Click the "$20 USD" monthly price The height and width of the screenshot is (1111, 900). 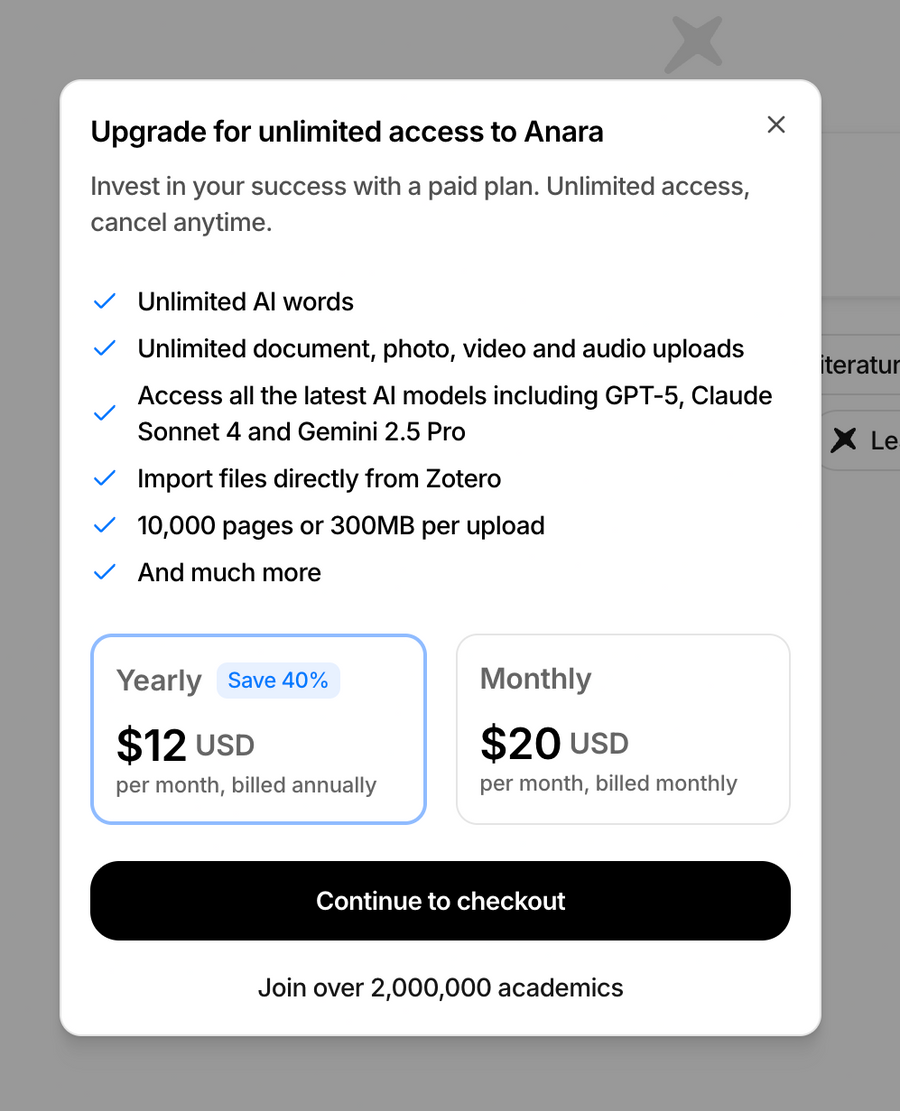pos(555,743)
